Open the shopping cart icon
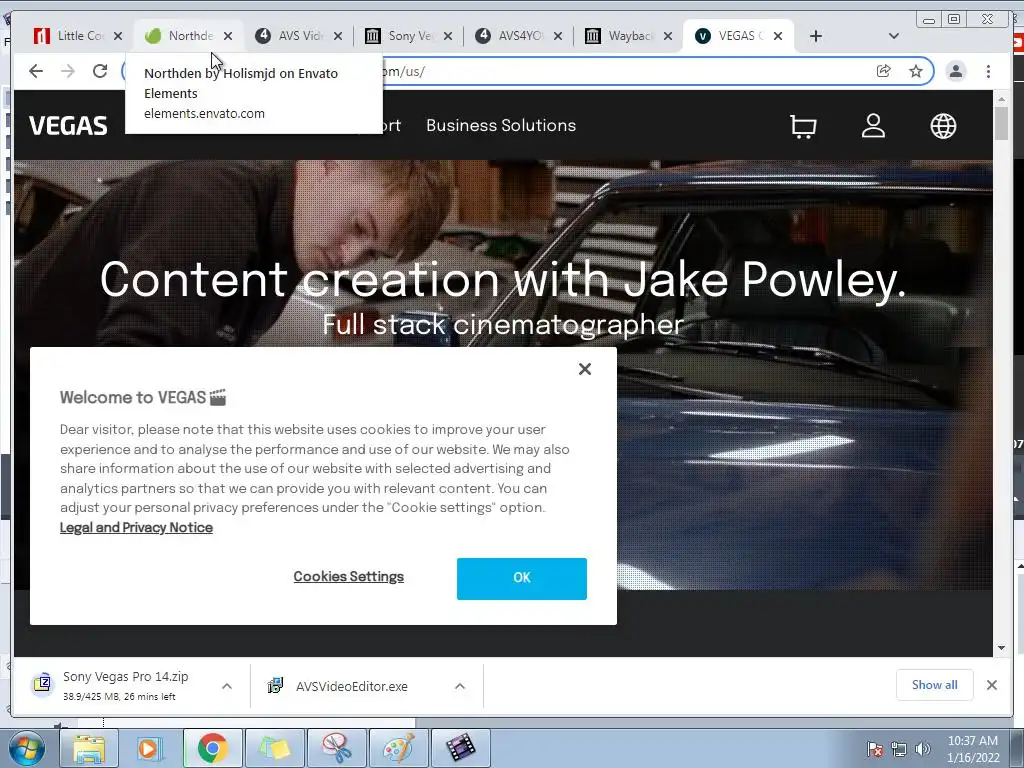 coord(803,126)
